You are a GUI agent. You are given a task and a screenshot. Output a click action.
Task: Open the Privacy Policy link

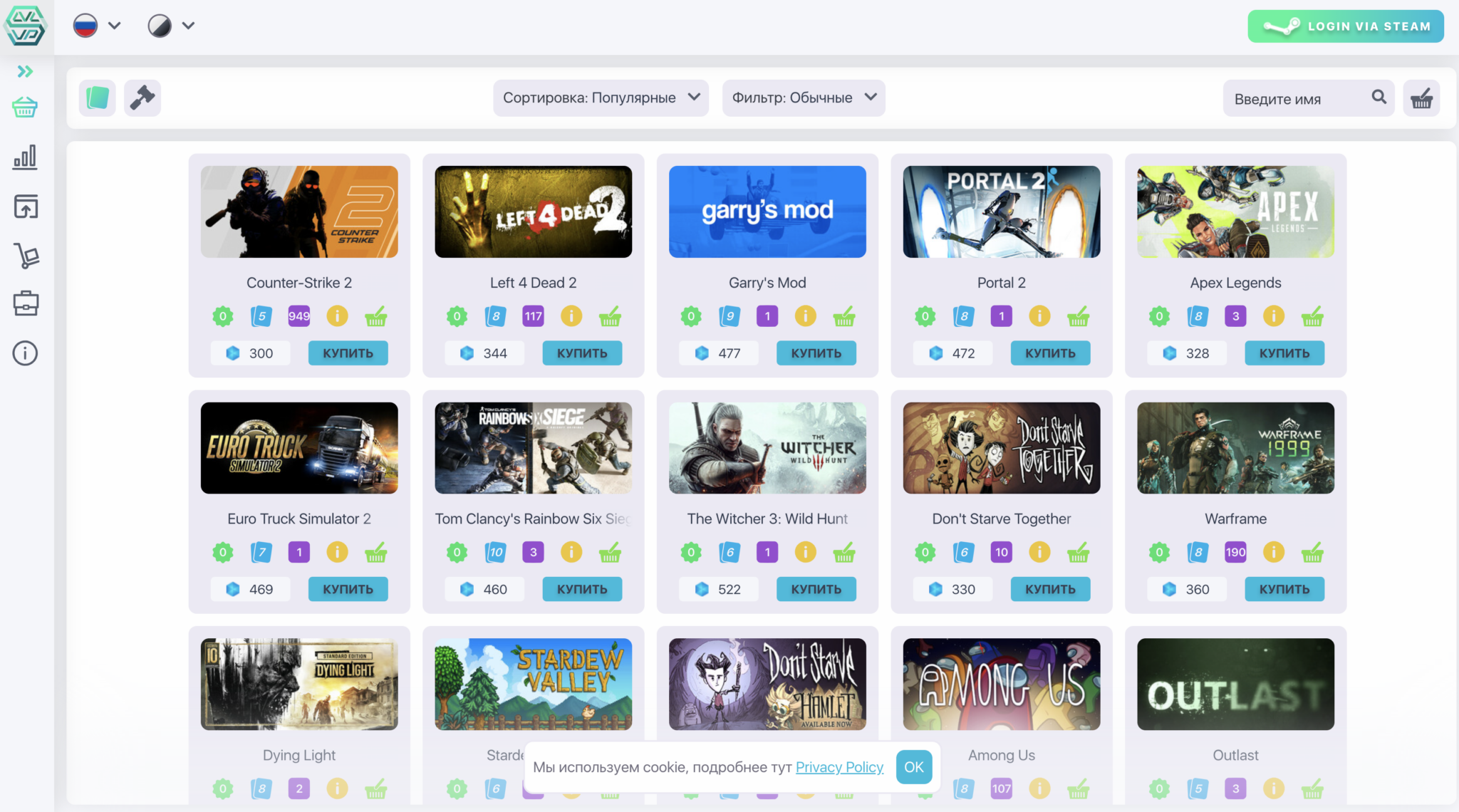click(839, 767)
